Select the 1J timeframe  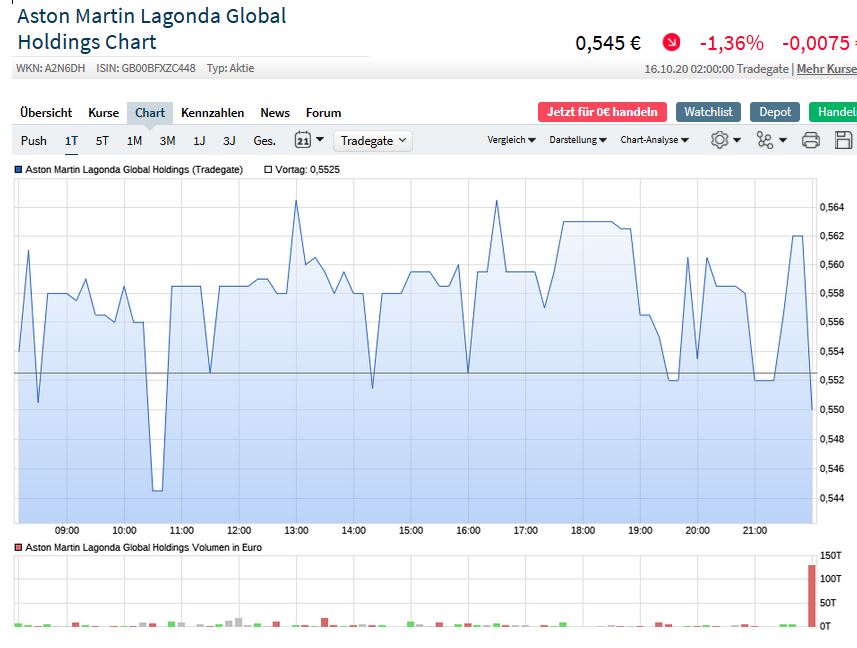tap(199, 141)
